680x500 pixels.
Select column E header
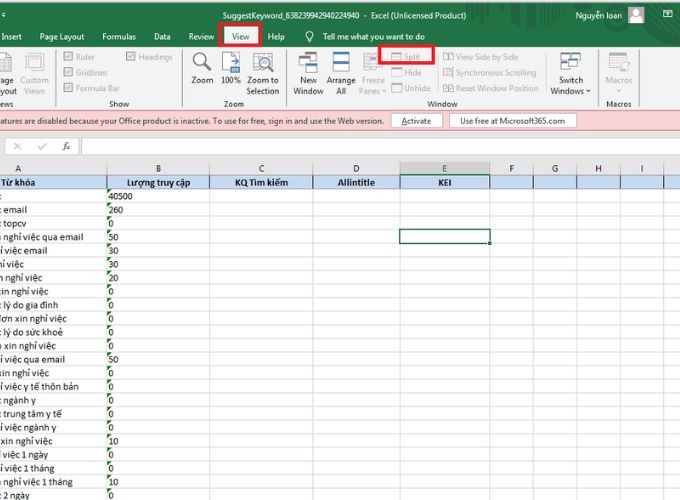click(x=445, y=168)
